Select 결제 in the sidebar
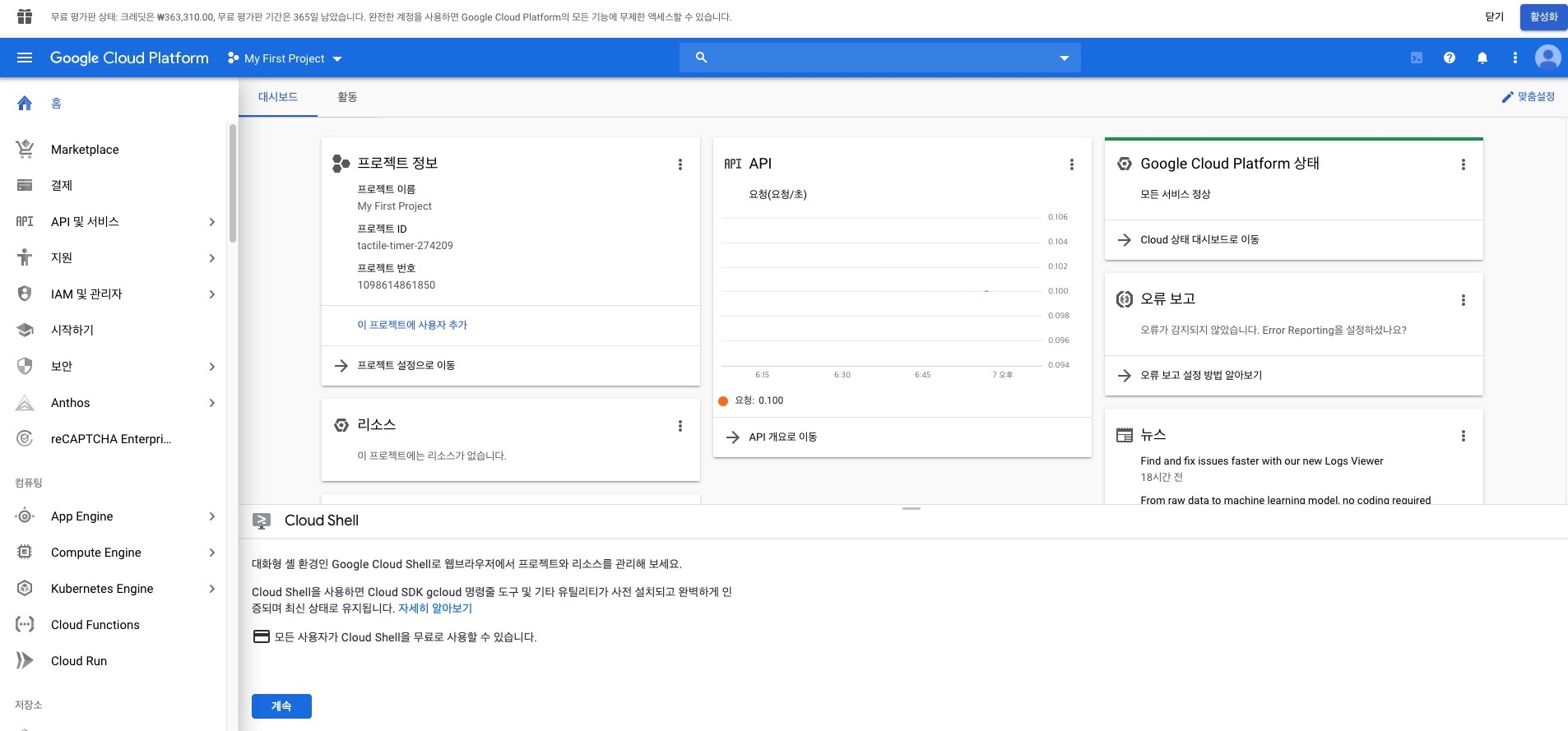The image size is (1568, 731). [x=62, y=186]
